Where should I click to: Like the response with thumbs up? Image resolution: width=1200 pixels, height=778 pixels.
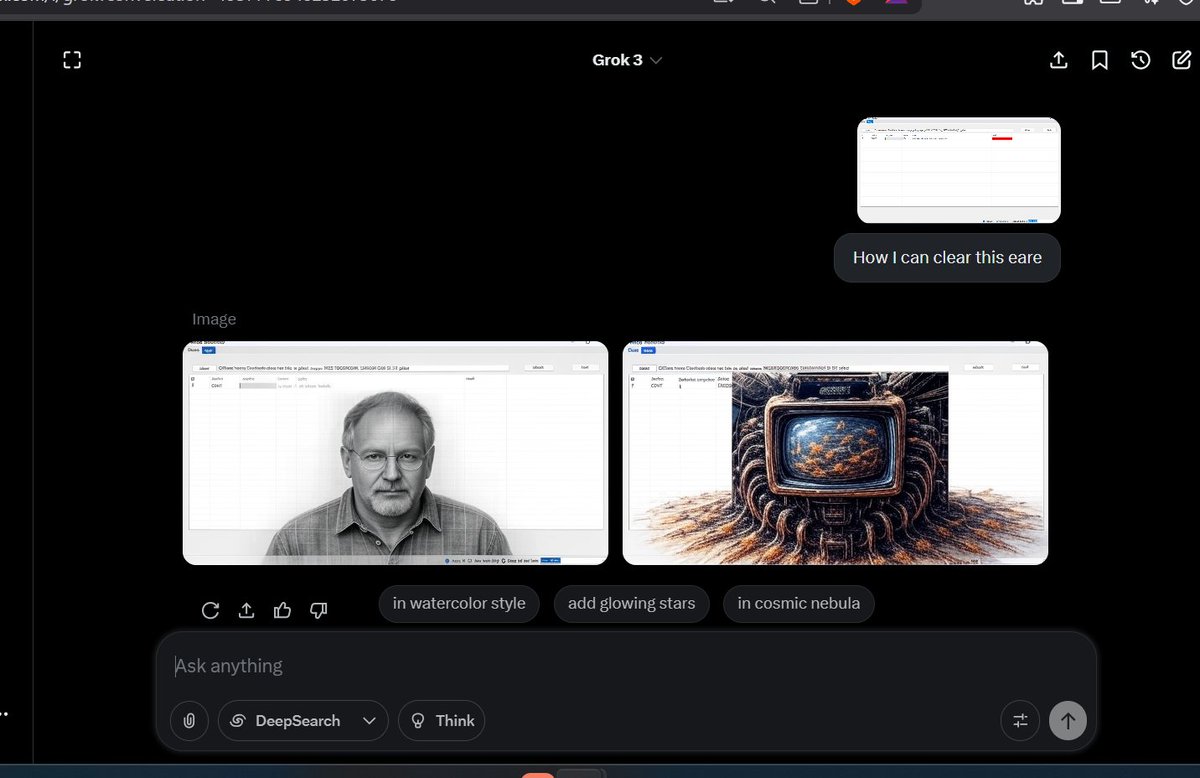coord(282,610)
